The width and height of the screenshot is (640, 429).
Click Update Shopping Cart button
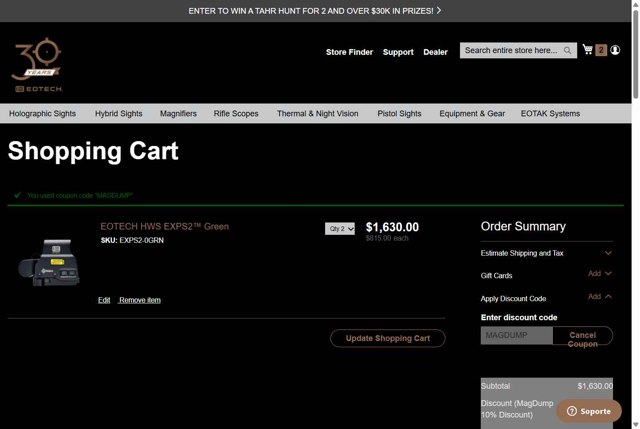click(387, 338)
